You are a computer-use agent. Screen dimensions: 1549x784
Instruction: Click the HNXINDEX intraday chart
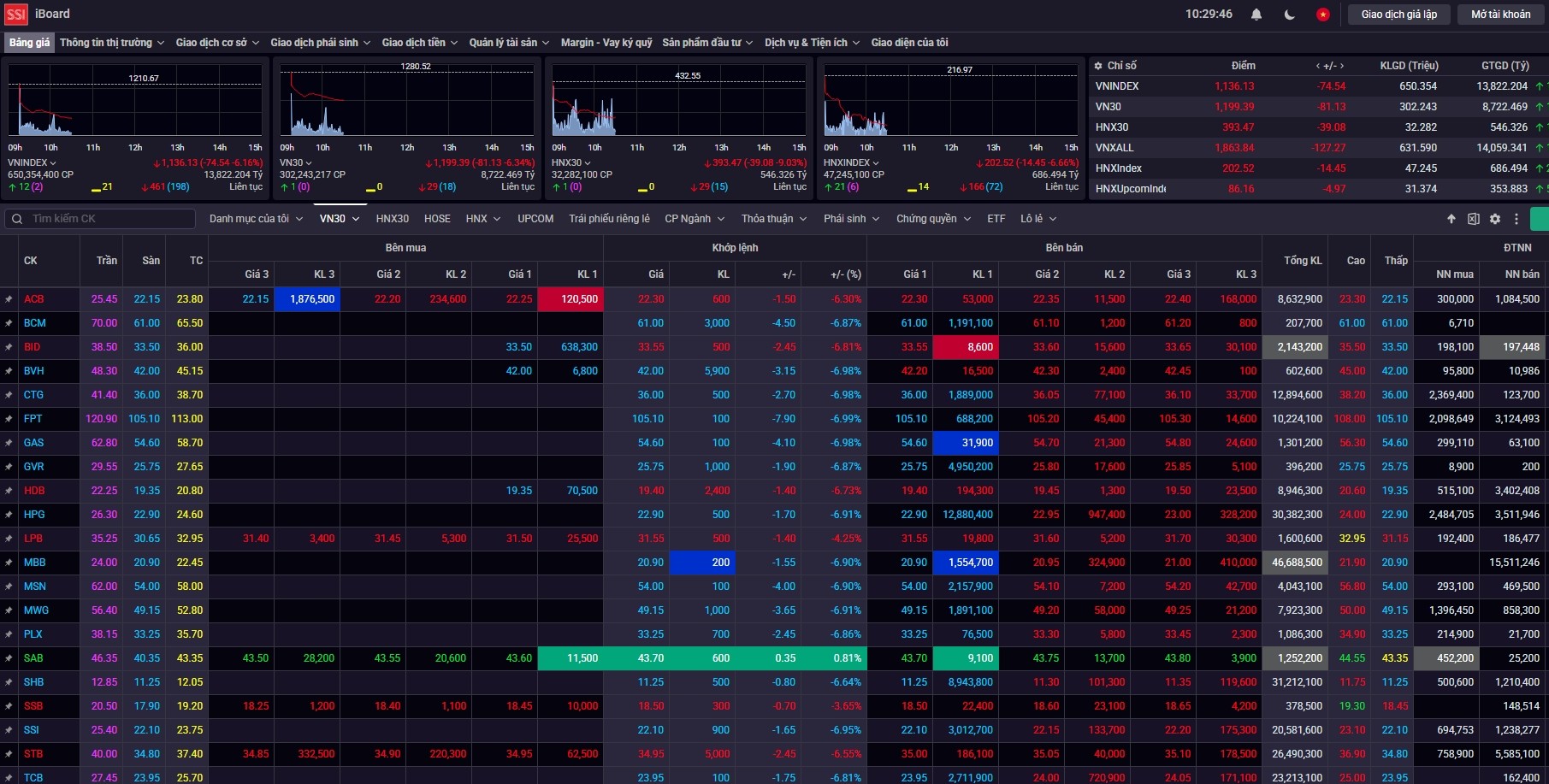coord(951,99)
